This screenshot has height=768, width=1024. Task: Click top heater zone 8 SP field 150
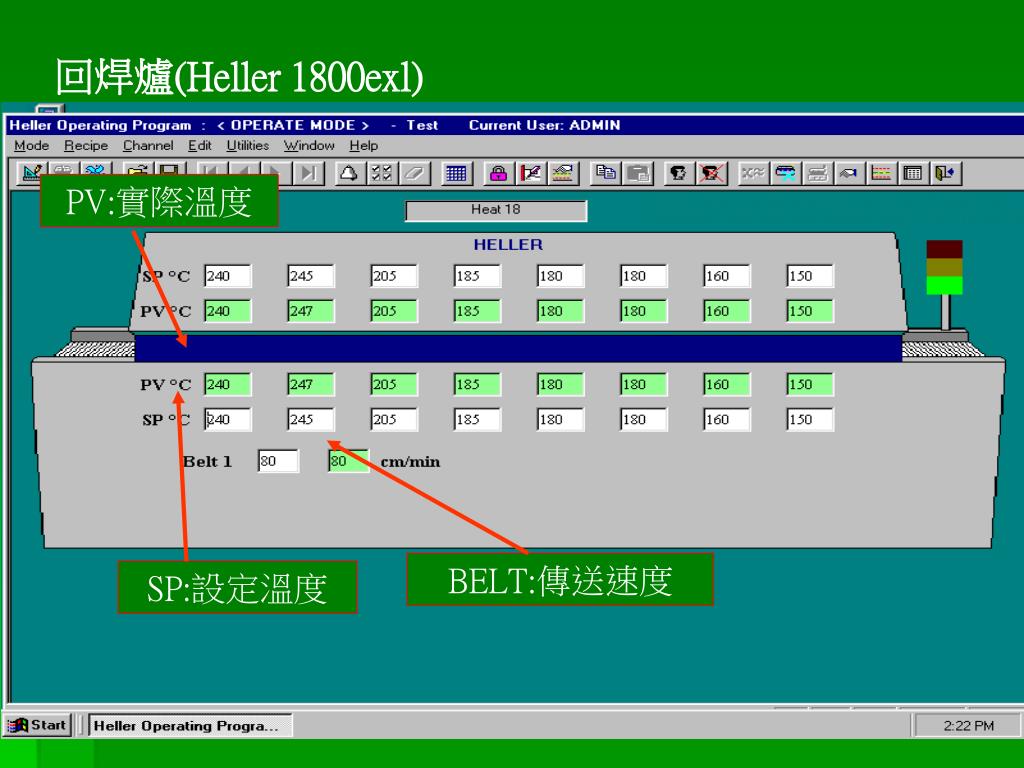810,276
